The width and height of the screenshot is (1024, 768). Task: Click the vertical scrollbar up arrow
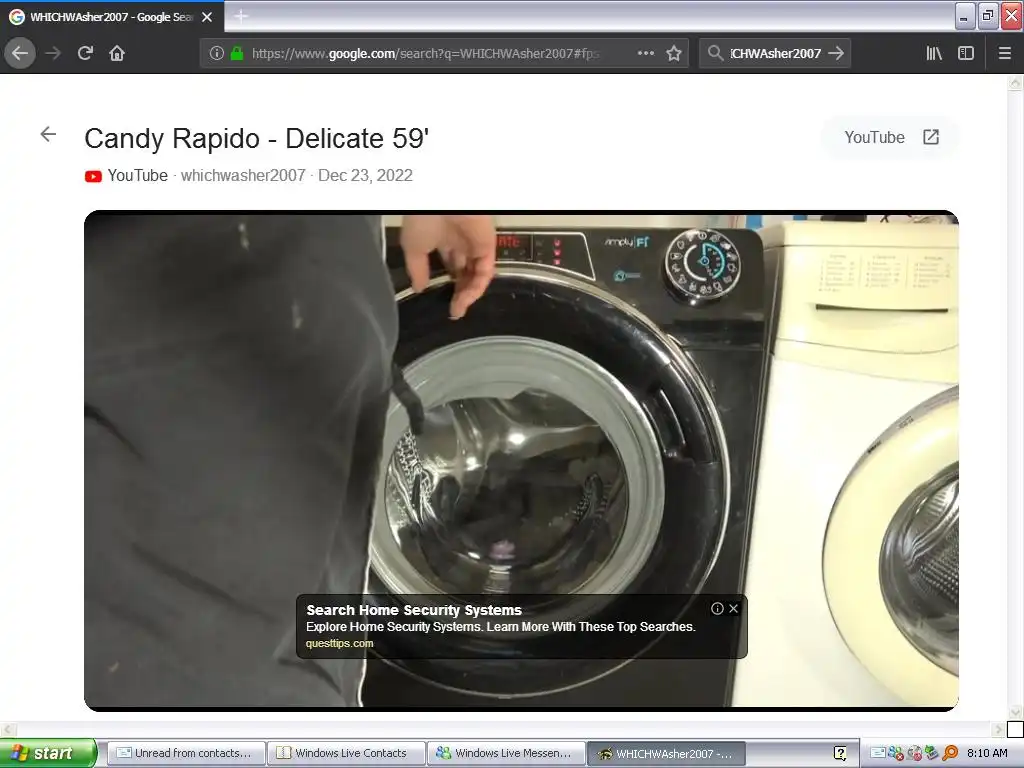click(x=1015, y=82)
